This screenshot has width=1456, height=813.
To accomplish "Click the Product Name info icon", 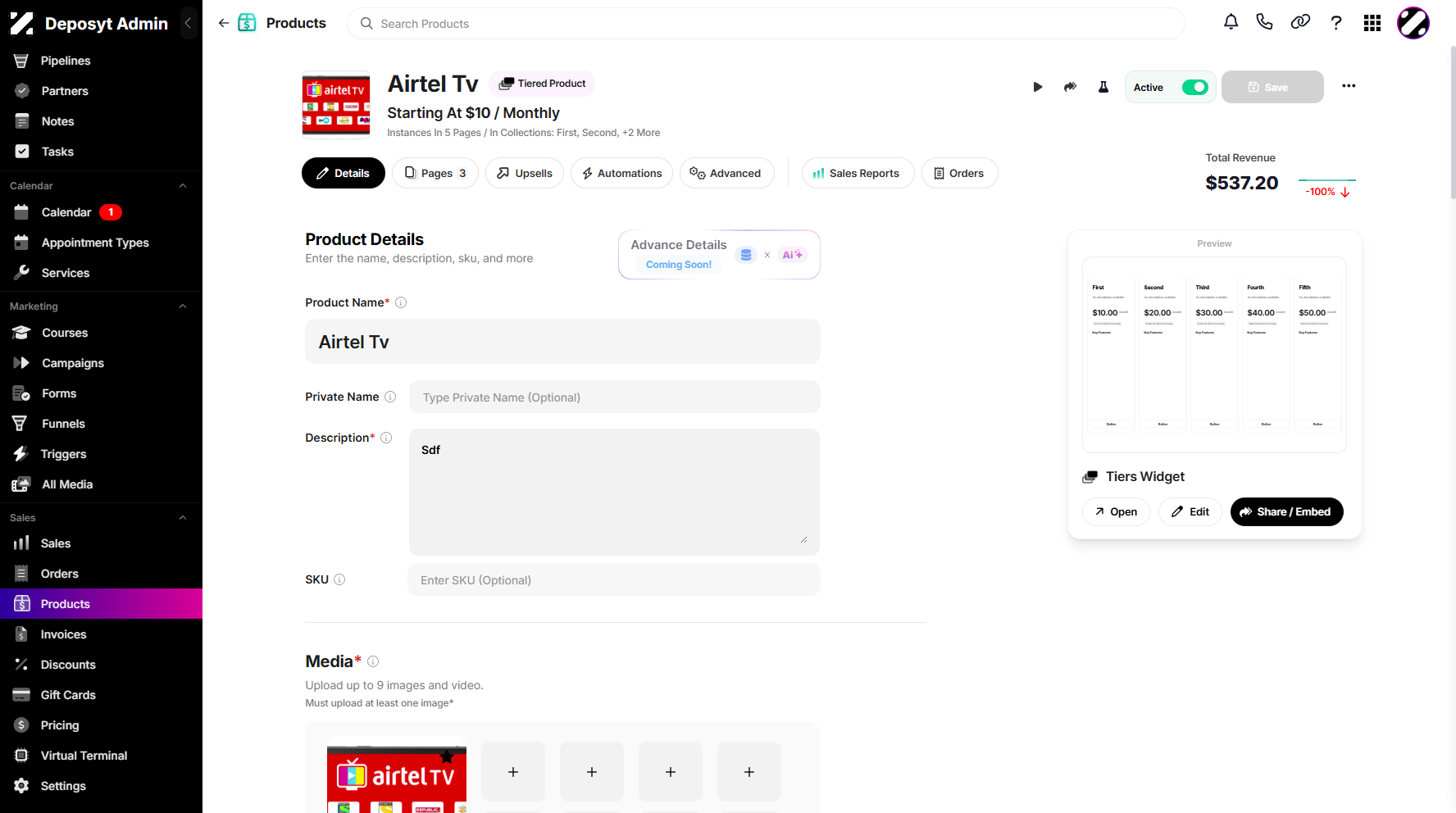I will (401, 302).
